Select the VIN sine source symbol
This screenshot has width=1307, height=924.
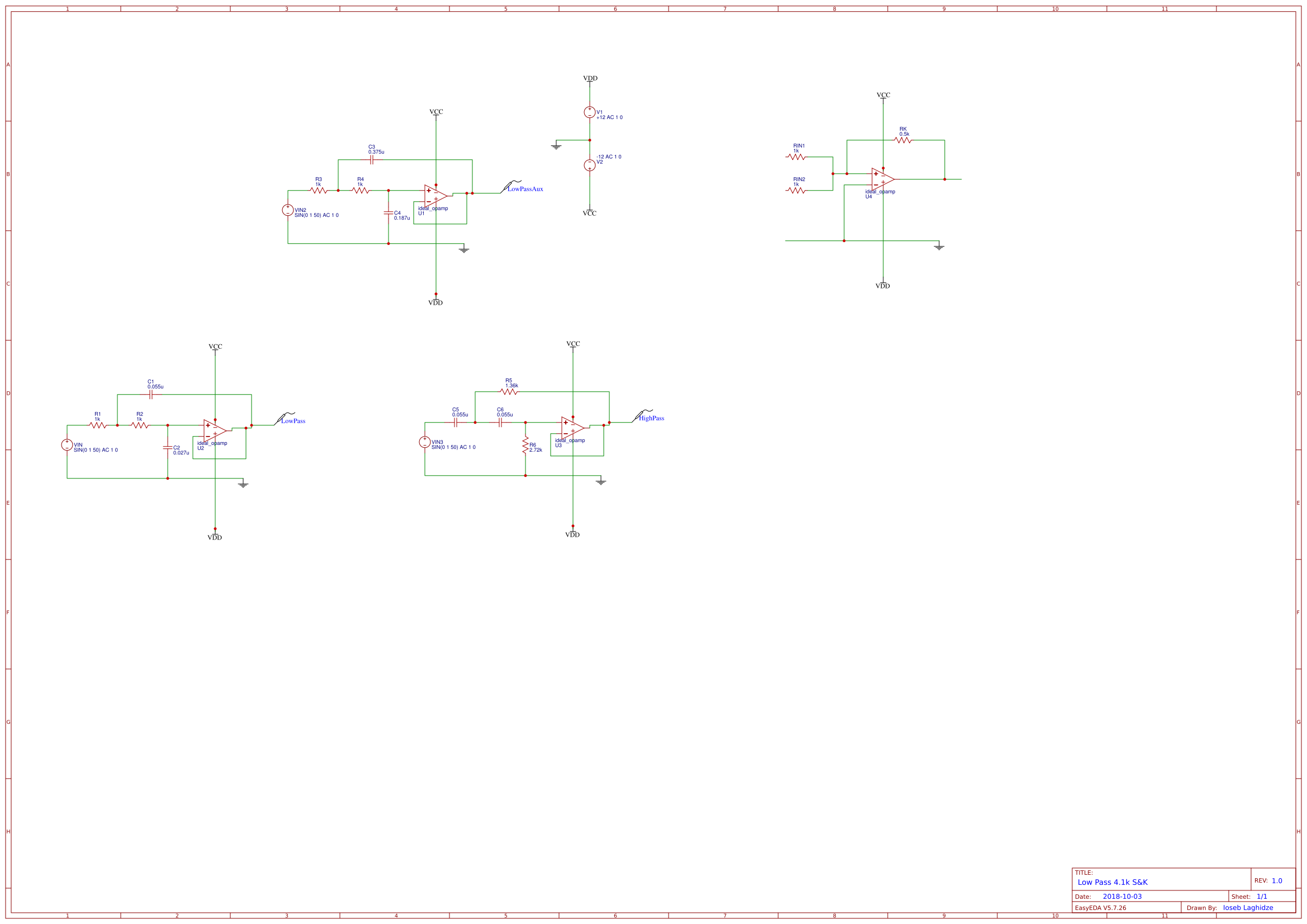[x=67, y=444]
